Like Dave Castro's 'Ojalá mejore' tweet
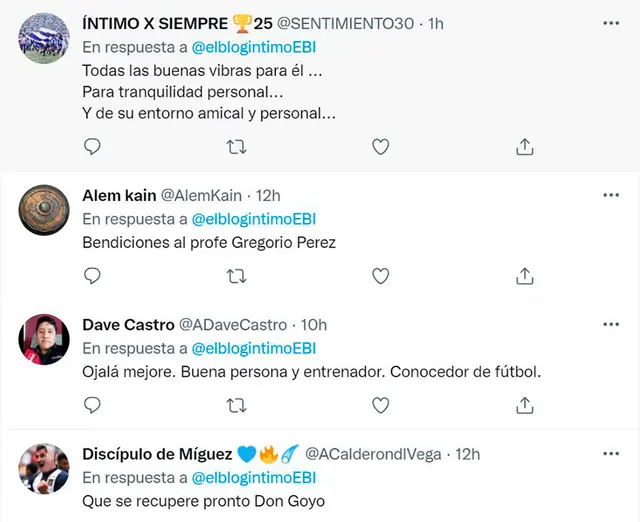This screenshot has width=640, height=522. point(380,404)
